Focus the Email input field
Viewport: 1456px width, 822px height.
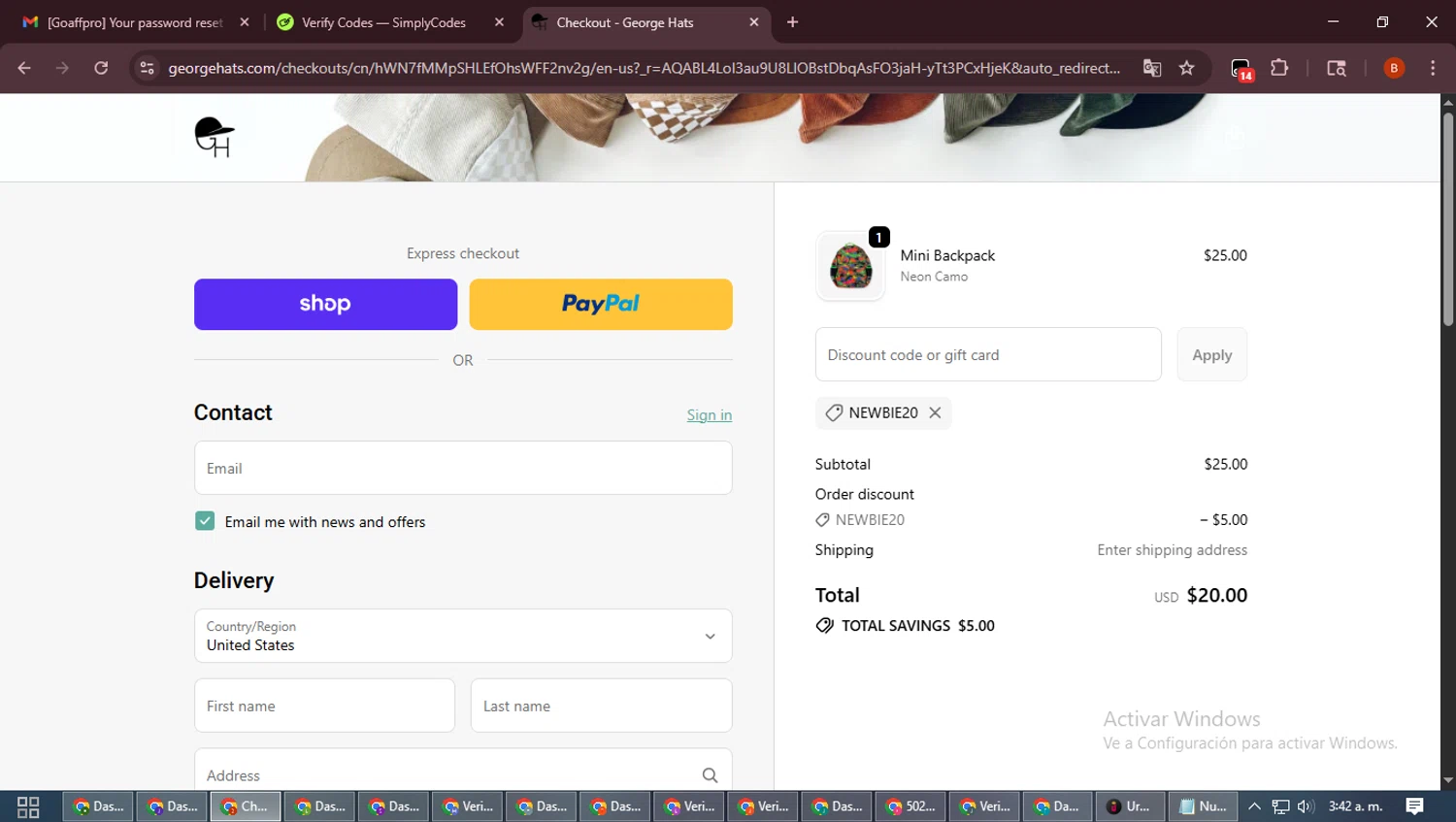pyautogui.click(x=463, y=468)
